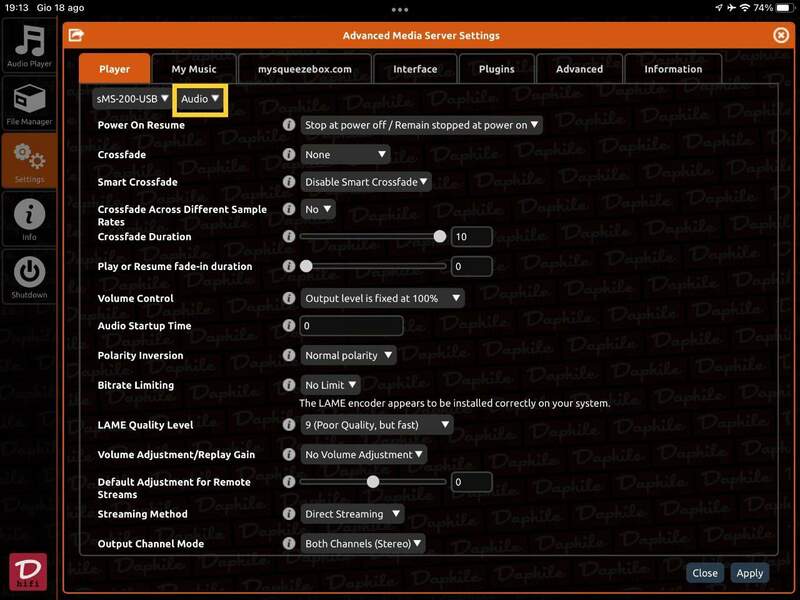The height and width of the screenshot is (600, 800).
Task: Open the Smart Crossfade dropdown
Action: pyautogui.click(x=366, y=182)
